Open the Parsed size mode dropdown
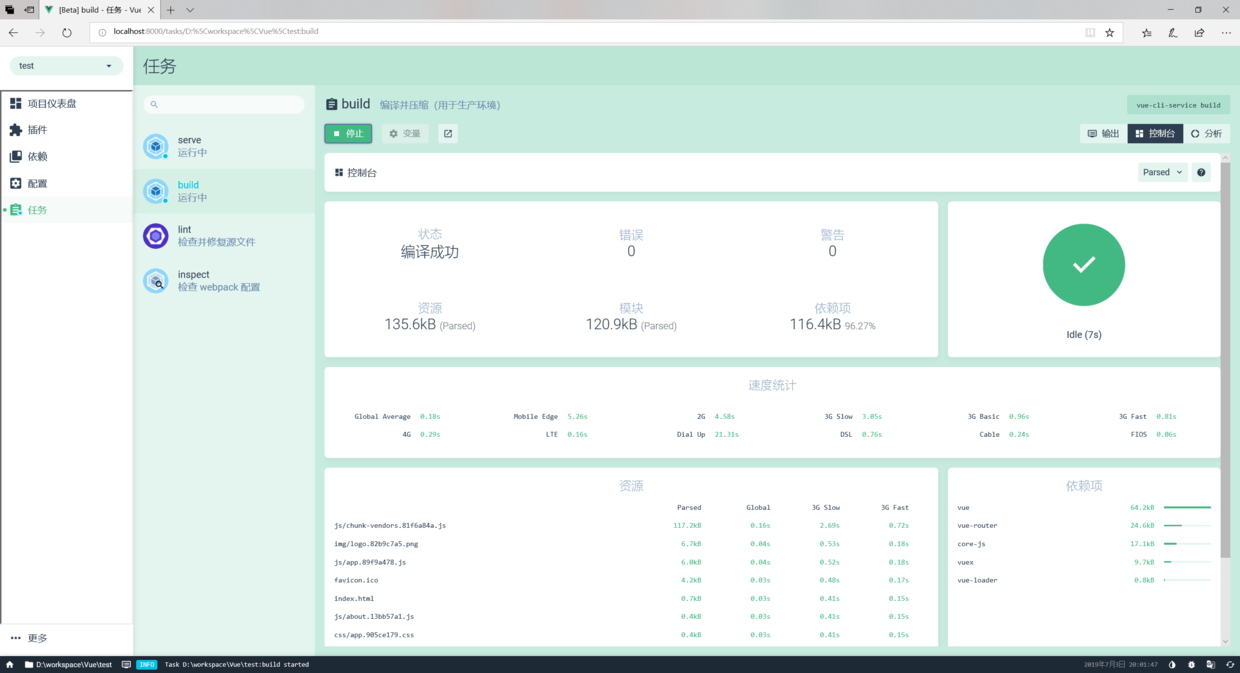Image resolution: width=1240 pixels, height=673 pixels. point(1162,172)
